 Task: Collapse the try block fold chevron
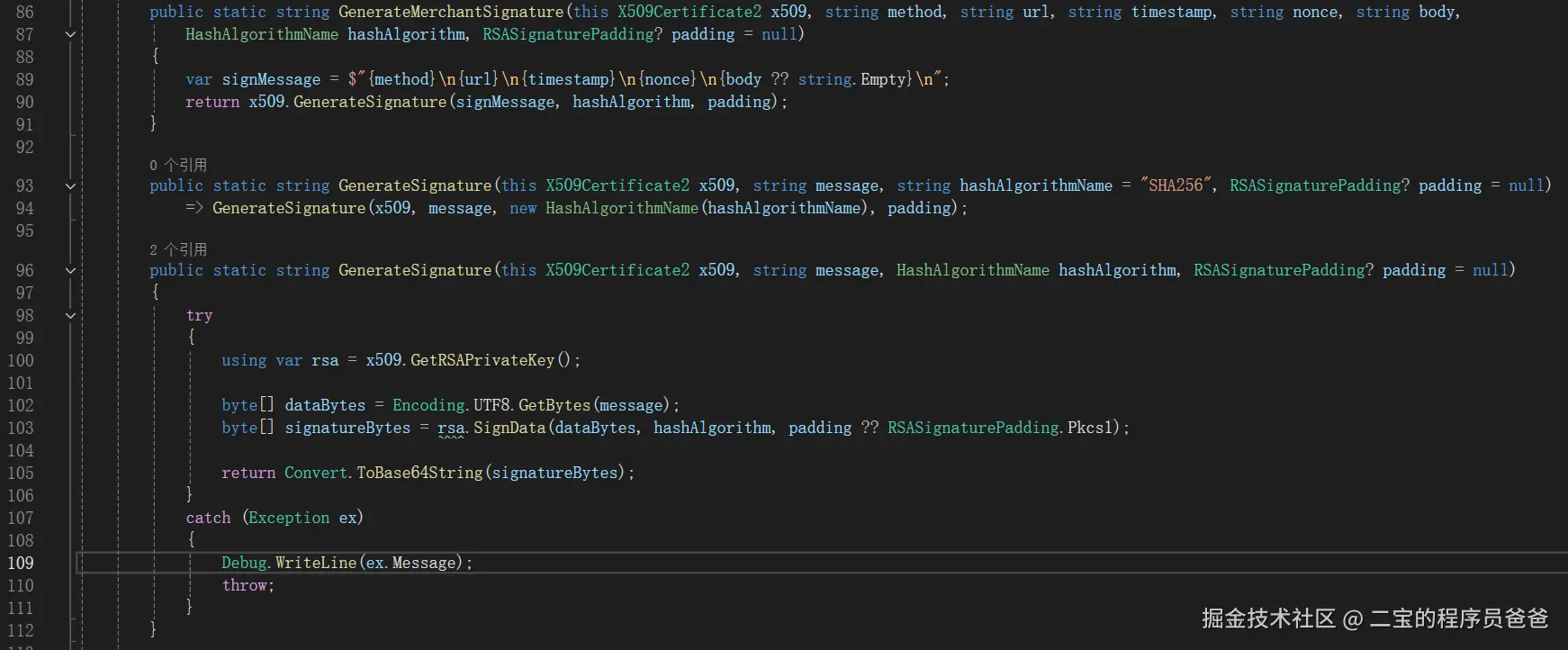[x=70, y=315]
